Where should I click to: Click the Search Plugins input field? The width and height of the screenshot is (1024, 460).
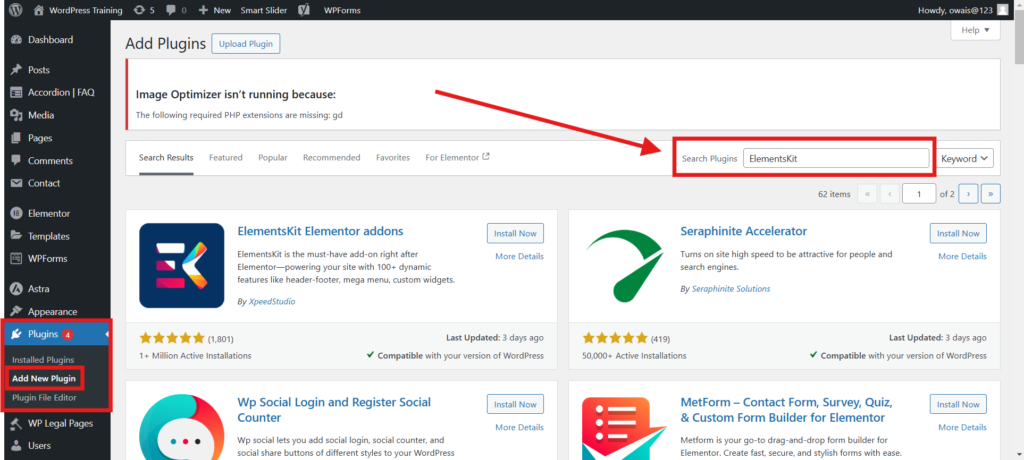point(836,158)
